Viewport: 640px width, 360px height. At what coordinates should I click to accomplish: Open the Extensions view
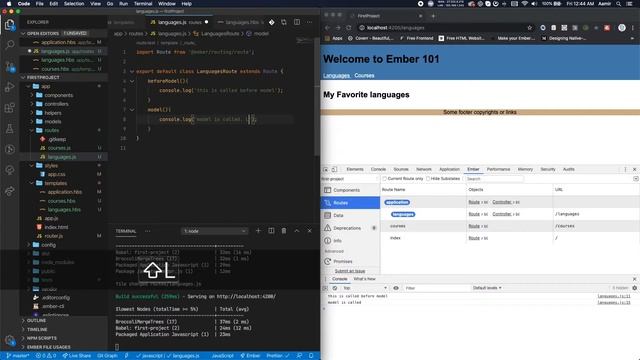9,108
